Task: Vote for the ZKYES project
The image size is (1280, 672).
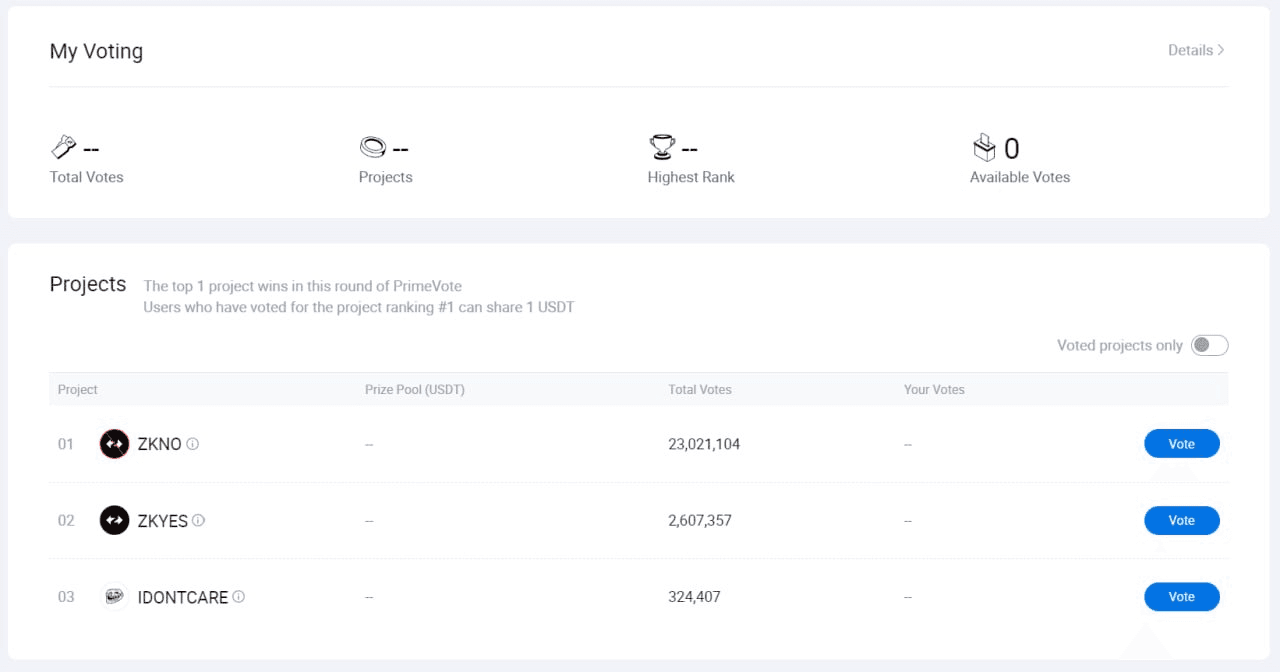Action: 1182,520
